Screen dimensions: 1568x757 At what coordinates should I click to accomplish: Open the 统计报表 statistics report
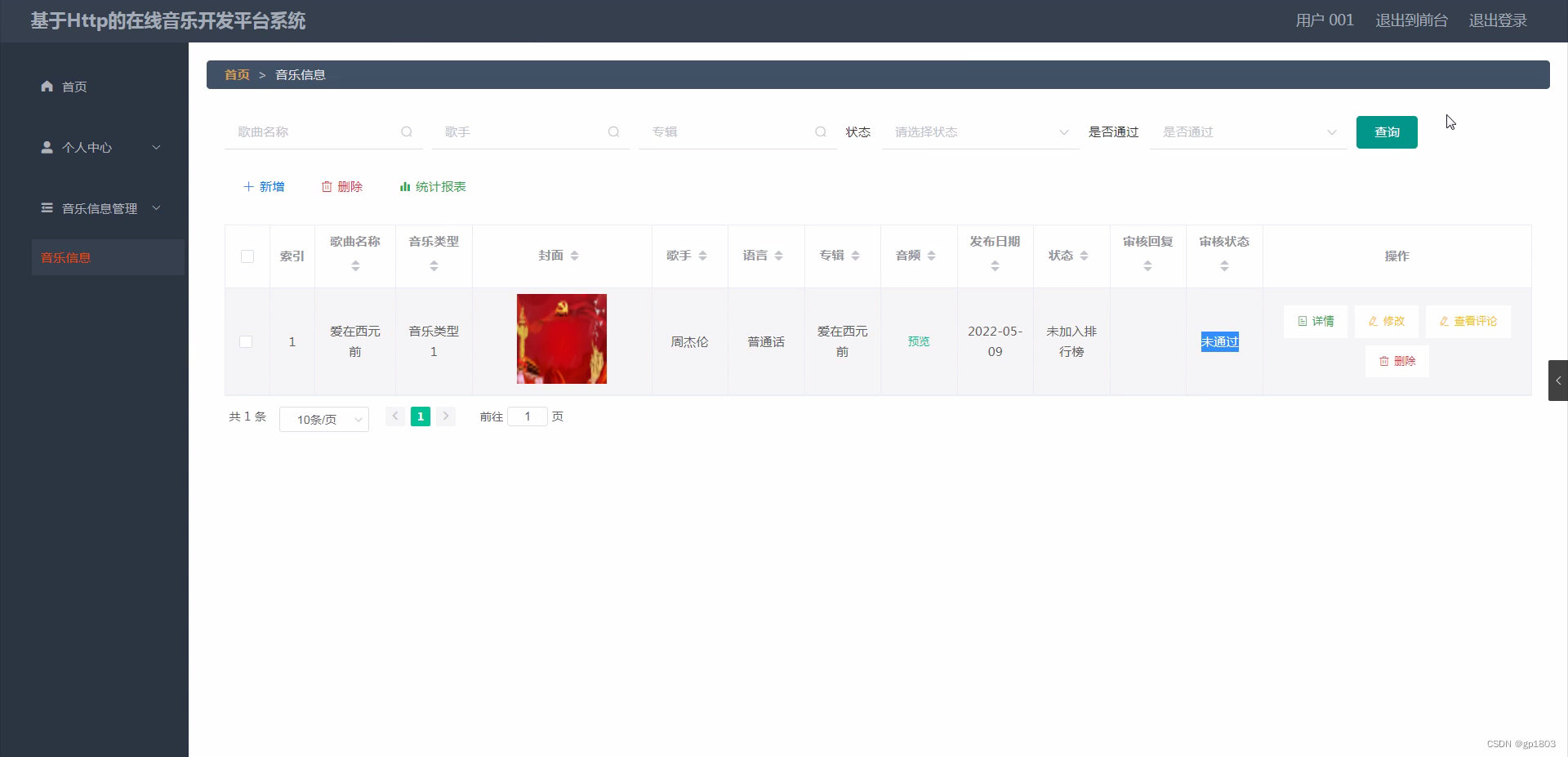point(433,186)
